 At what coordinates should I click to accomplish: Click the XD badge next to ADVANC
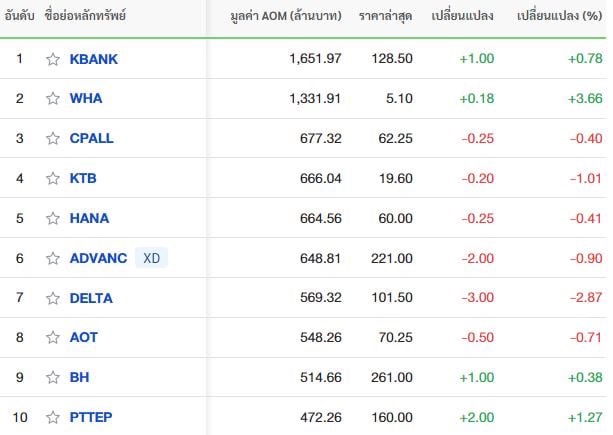pyautogui.click(x=151, y=258)
